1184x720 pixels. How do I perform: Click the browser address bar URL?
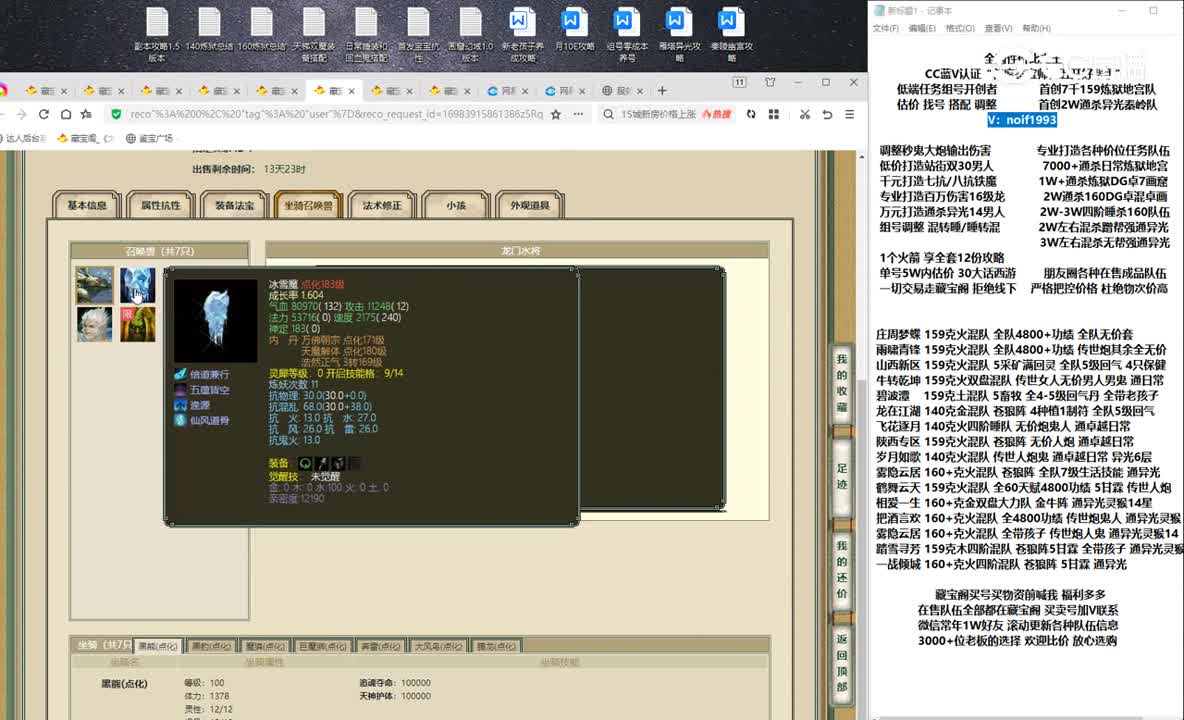[x=336, y=114]
